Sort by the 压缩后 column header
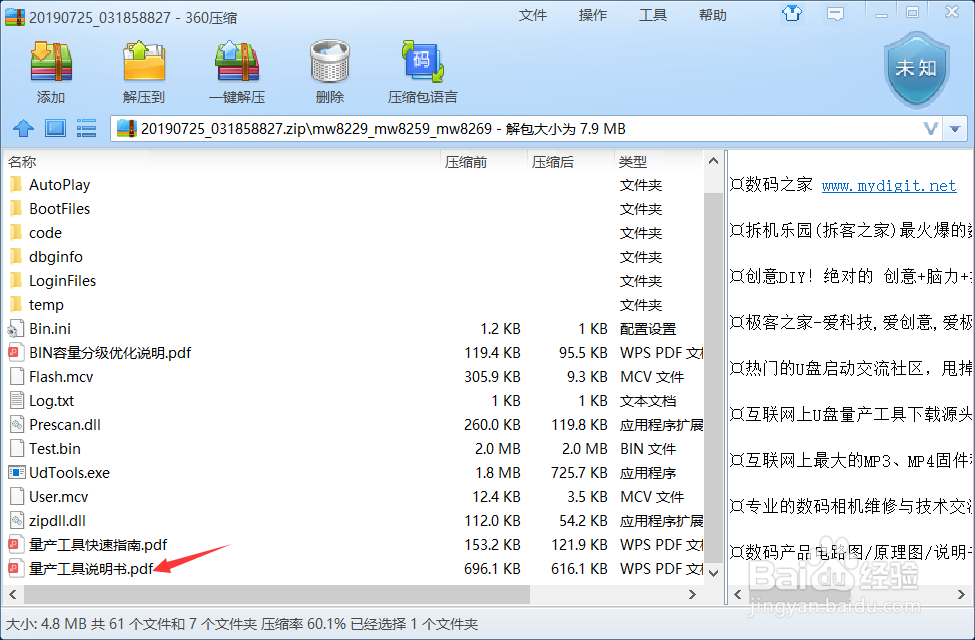This screenshot has height=640, width=975. click(571, 162)
